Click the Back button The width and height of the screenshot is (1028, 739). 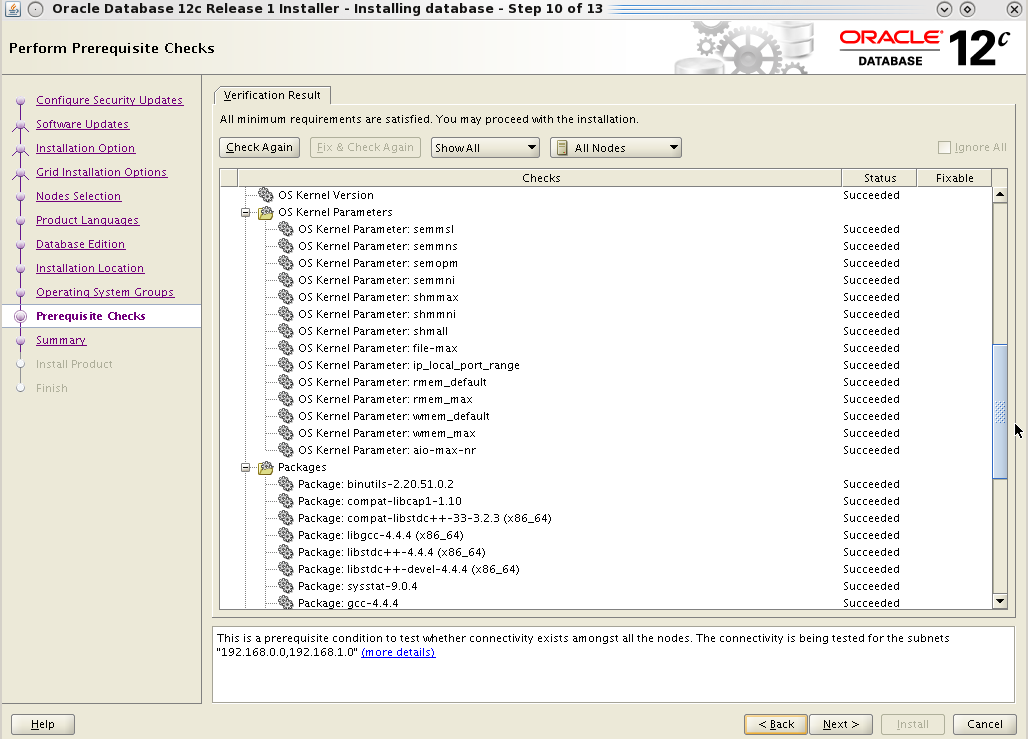click(776, 724)
